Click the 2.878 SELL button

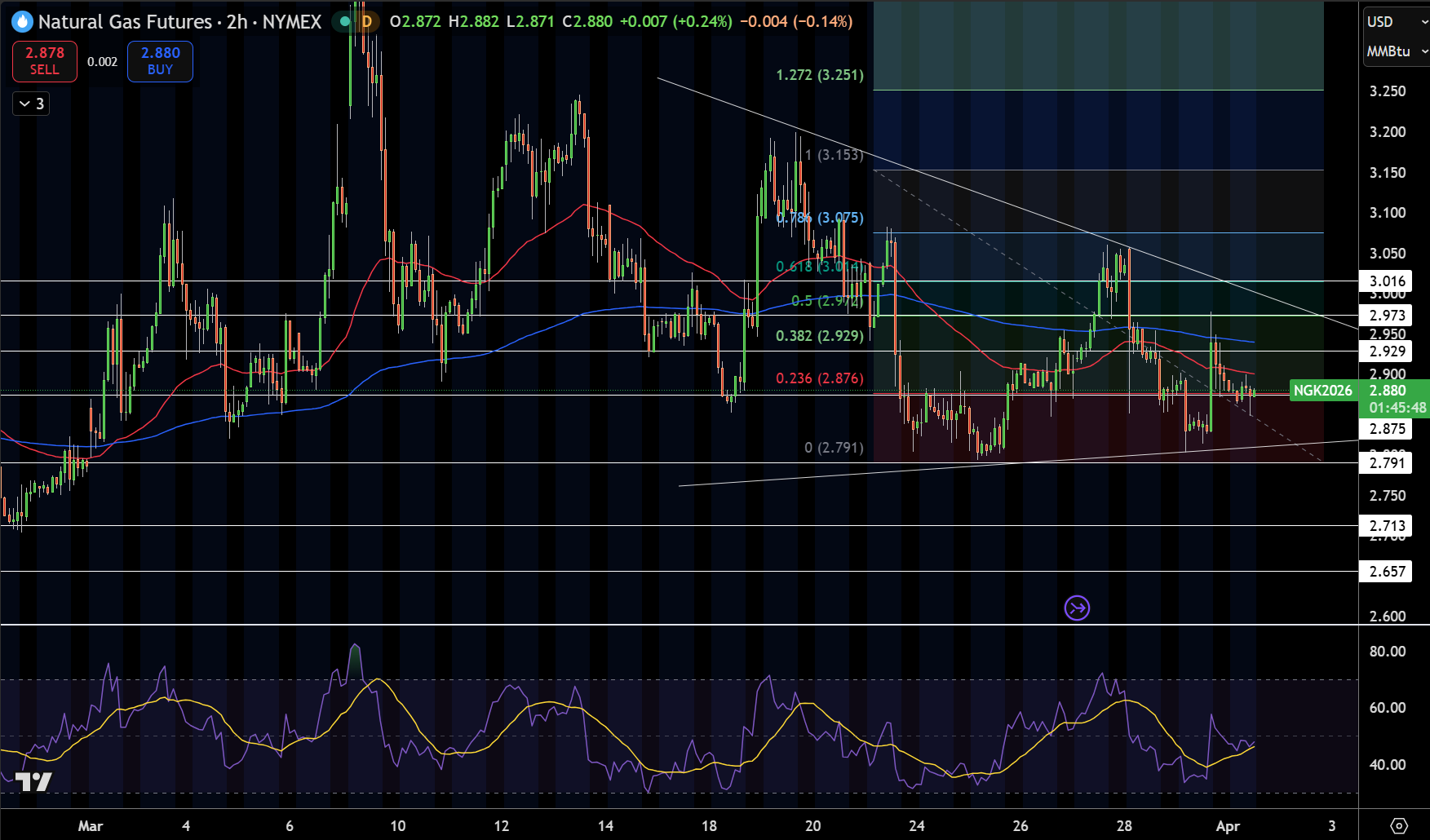(x=45, y=61)
